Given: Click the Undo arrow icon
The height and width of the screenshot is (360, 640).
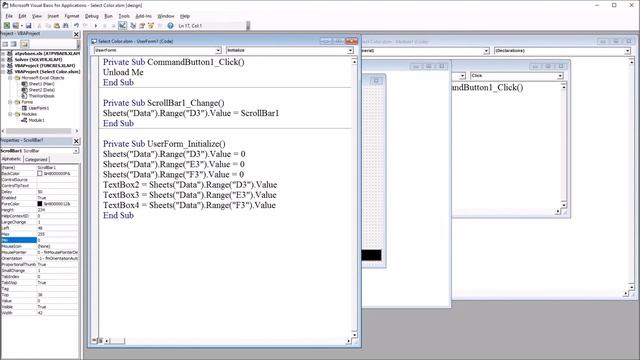Looking at the screenshot, I should coord(76,26).
